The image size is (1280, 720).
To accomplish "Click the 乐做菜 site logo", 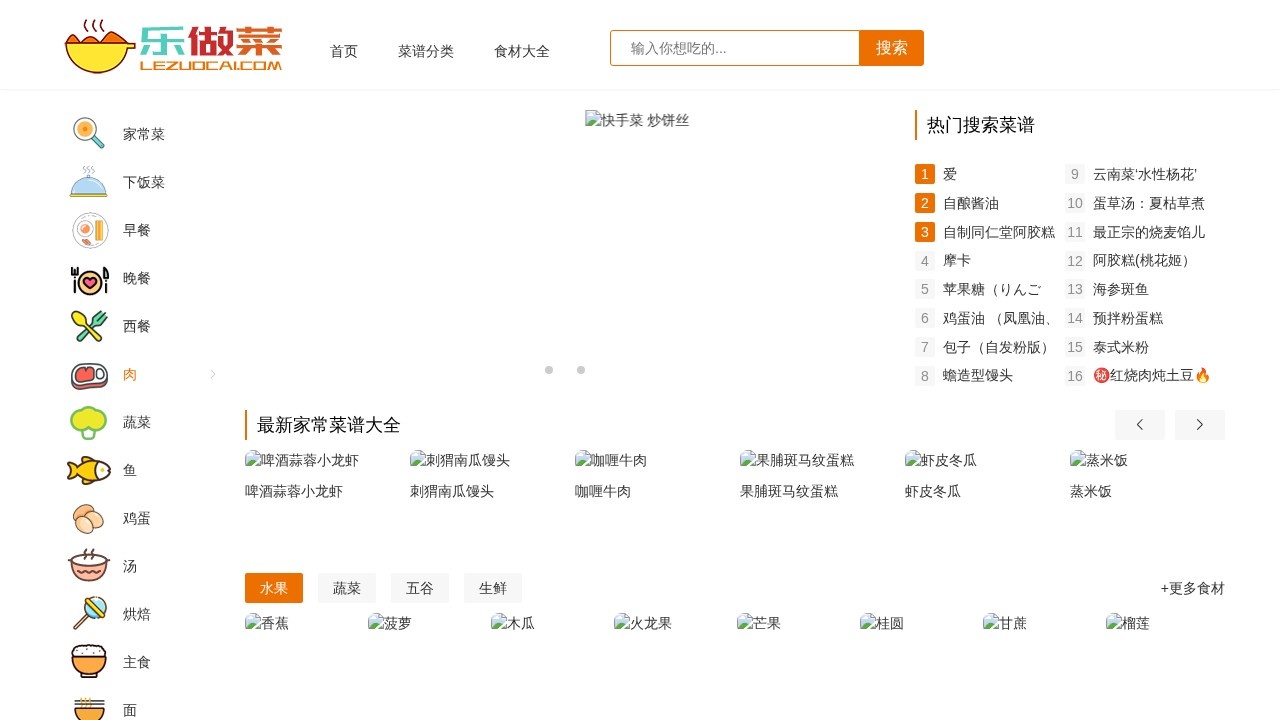I will (x=172, y=44).
